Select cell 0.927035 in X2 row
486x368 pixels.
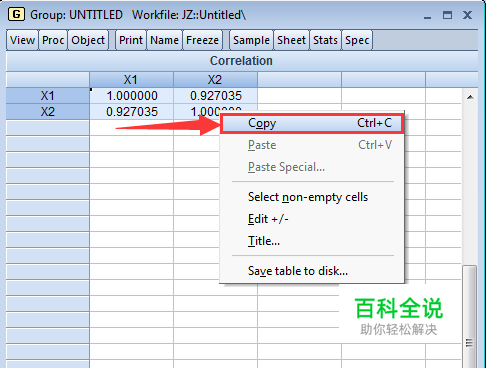tap(131, 112)
